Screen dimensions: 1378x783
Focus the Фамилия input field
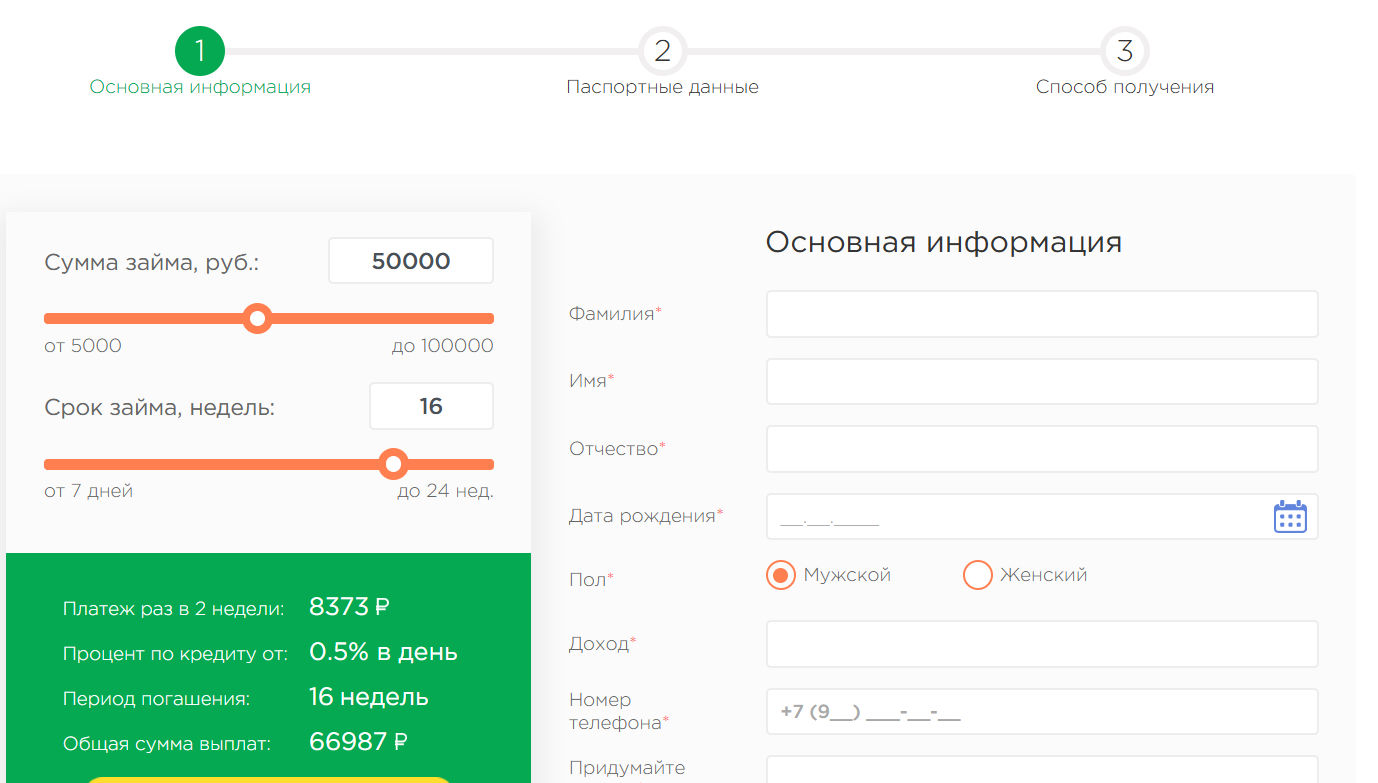click(x=1042, y=314)
